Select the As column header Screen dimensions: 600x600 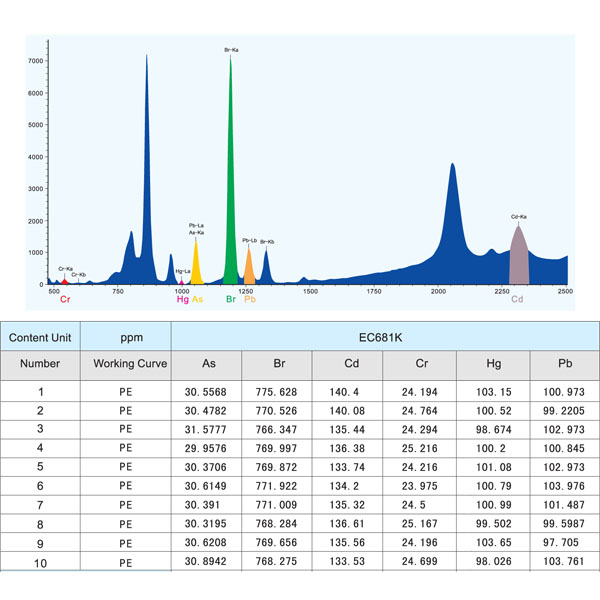tap(209, 365)
